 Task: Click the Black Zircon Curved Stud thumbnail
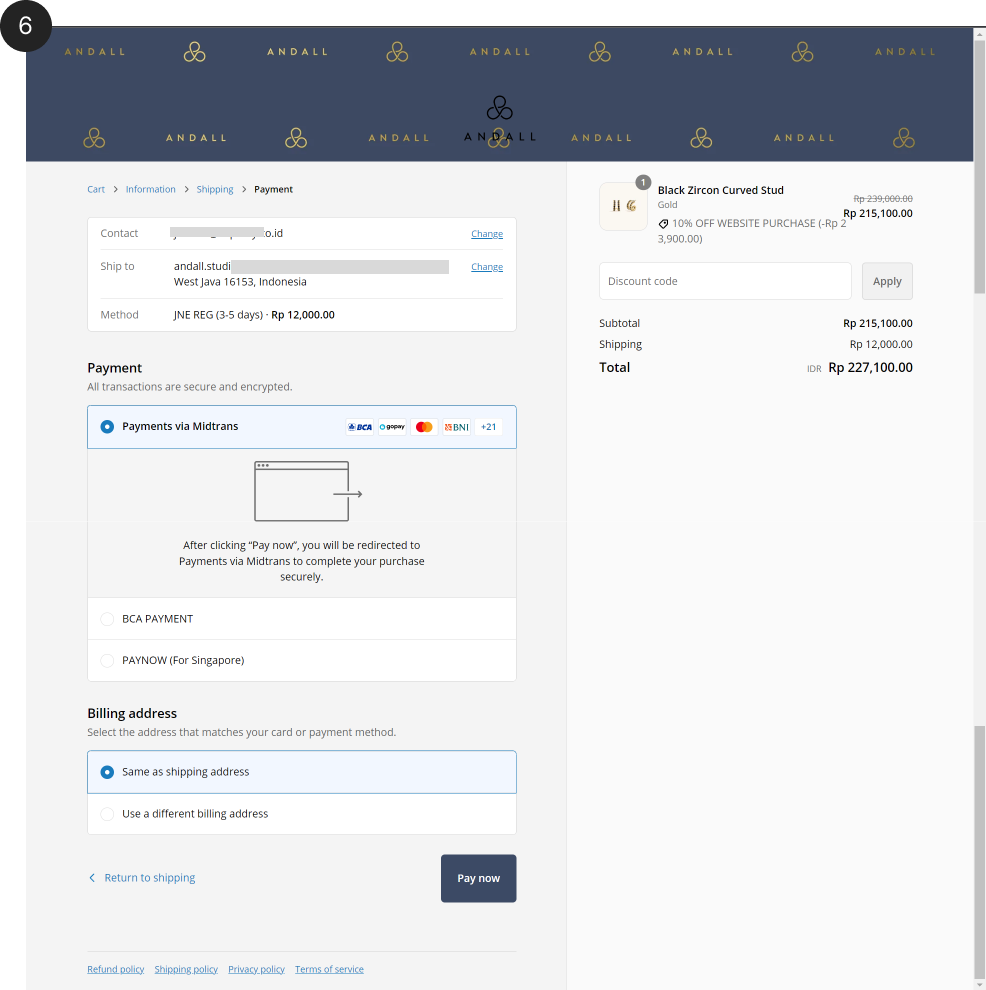click(x=623, y=206)
